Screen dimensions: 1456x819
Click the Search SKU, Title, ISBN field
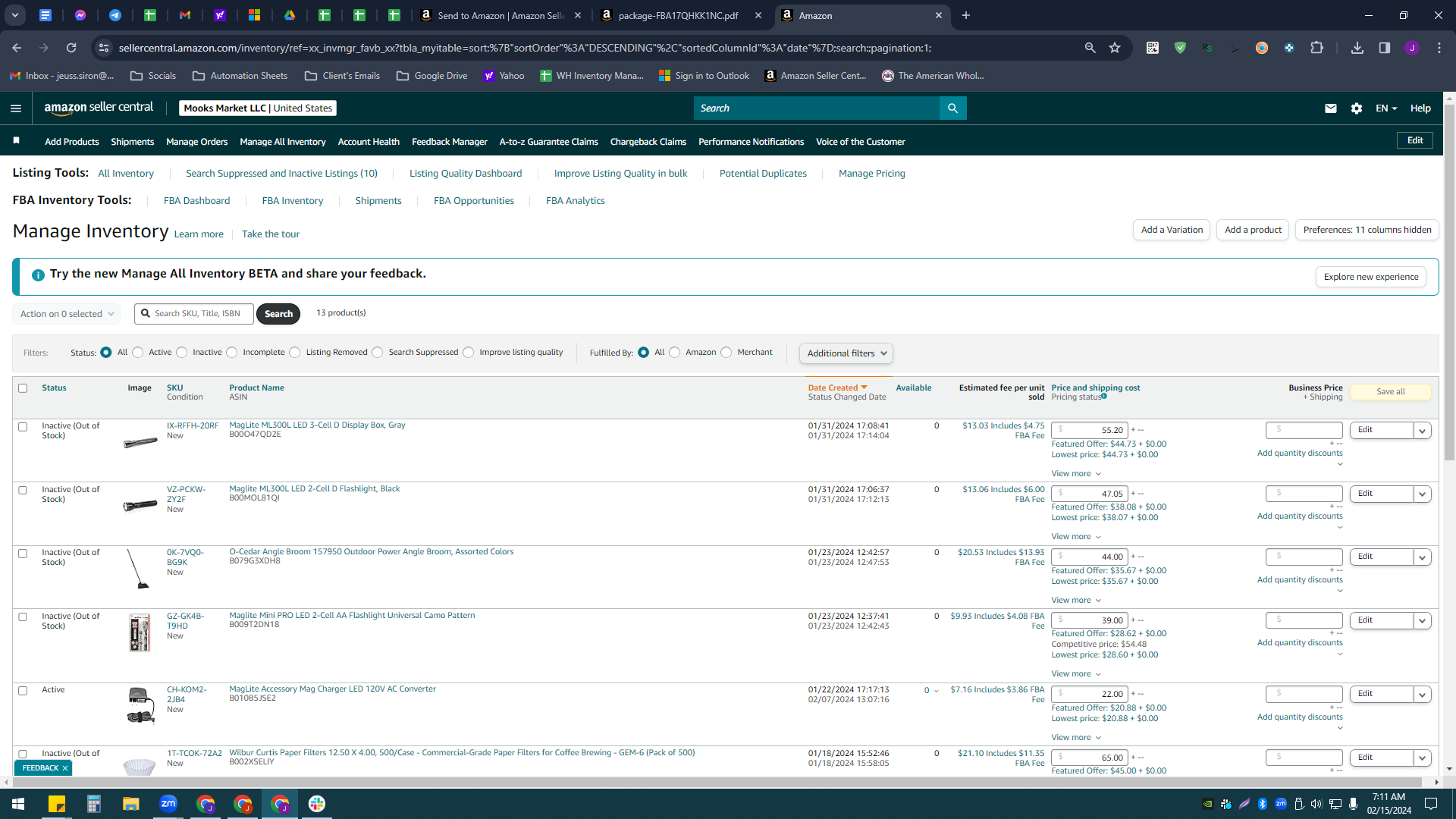194,314
